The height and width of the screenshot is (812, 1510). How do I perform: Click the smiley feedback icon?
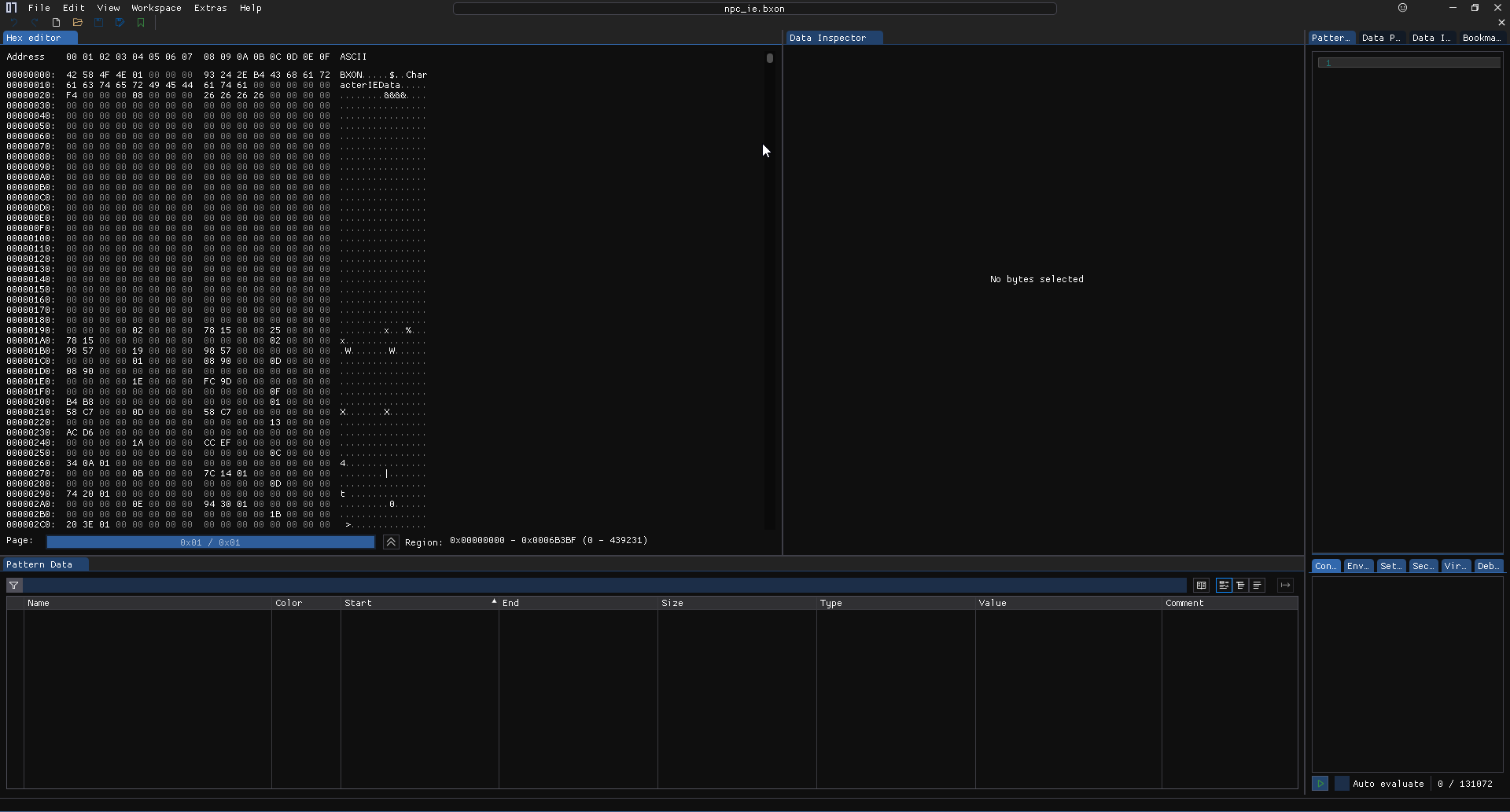pos(1402,8)
